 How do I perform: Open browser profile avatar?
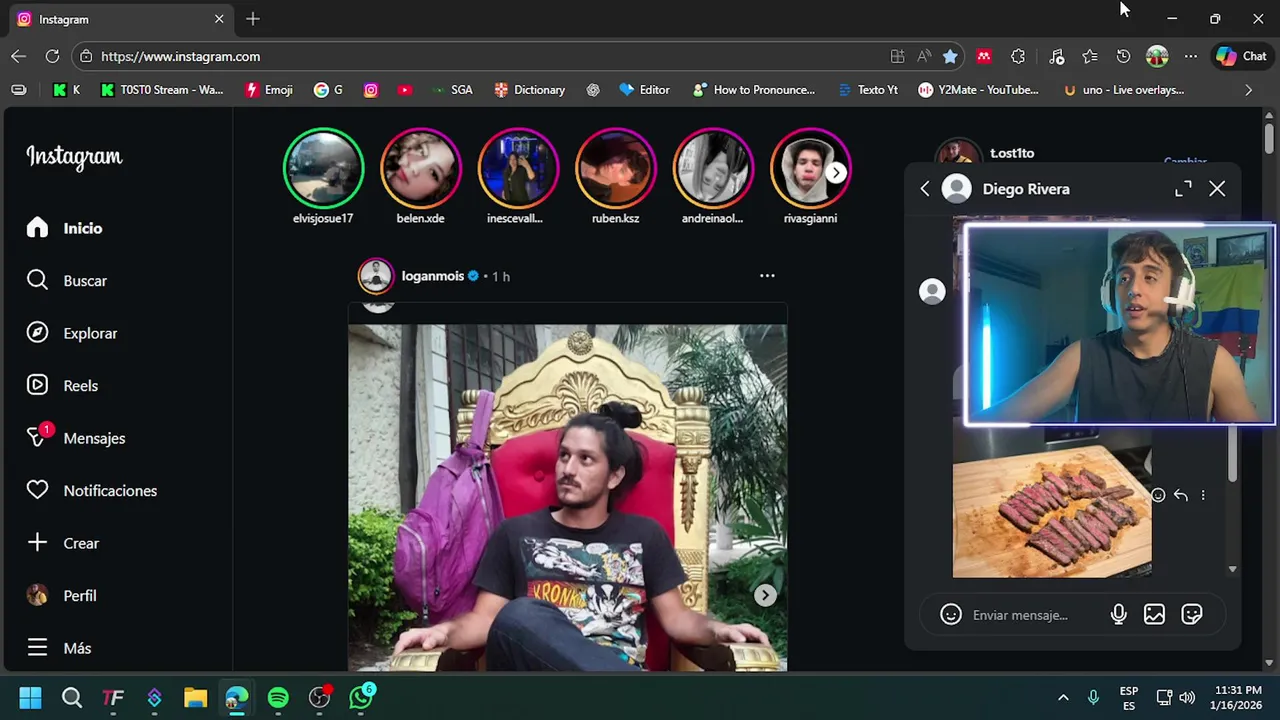(1157, 57)
